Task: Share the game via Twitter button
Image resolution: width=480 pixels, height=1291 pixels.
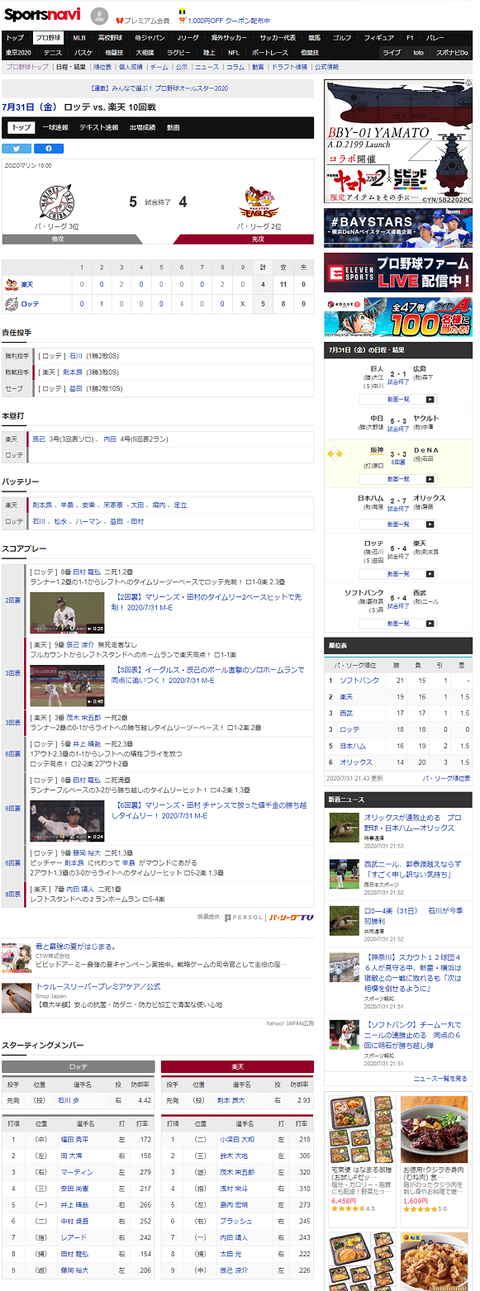Action: coord(17,148)
